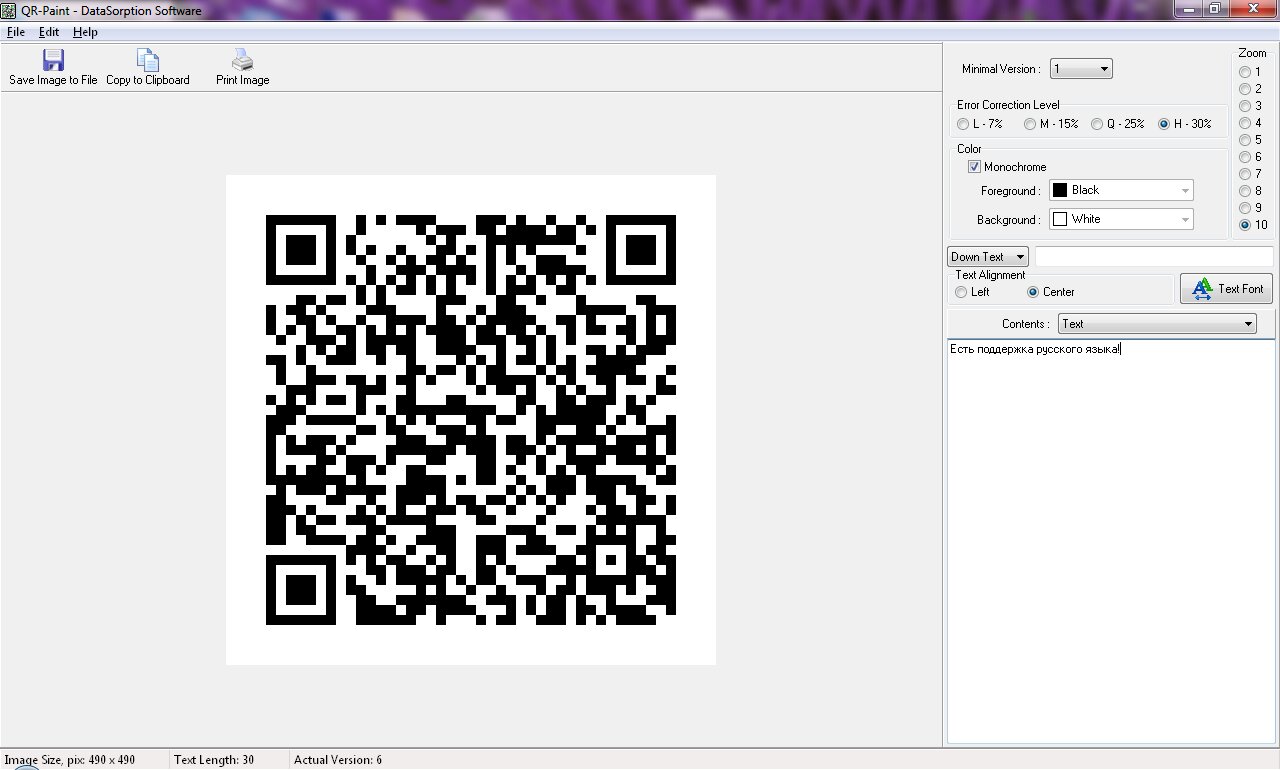Set zoom level to 1
This screenshot has width=1280, height=770.
pyautogui.click(x=1245, y=72)
